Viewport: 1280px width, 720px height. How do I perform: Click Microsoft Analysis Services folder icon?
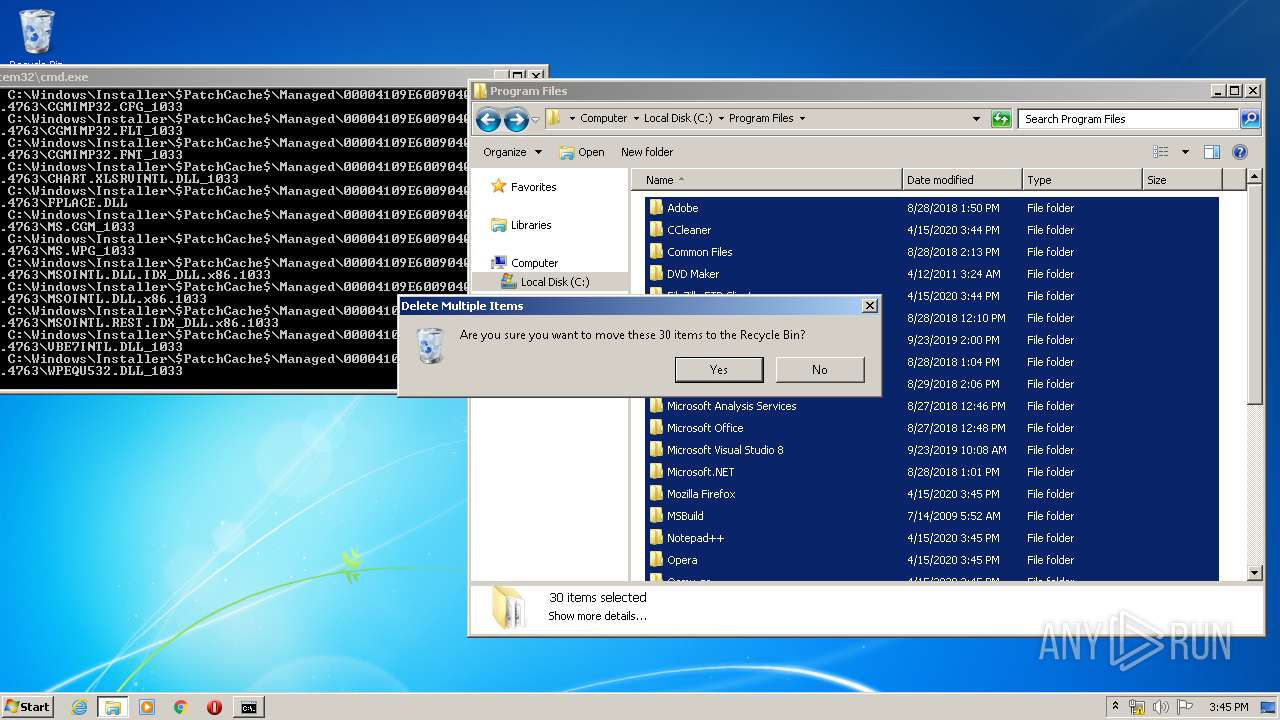tap(656, 406)
